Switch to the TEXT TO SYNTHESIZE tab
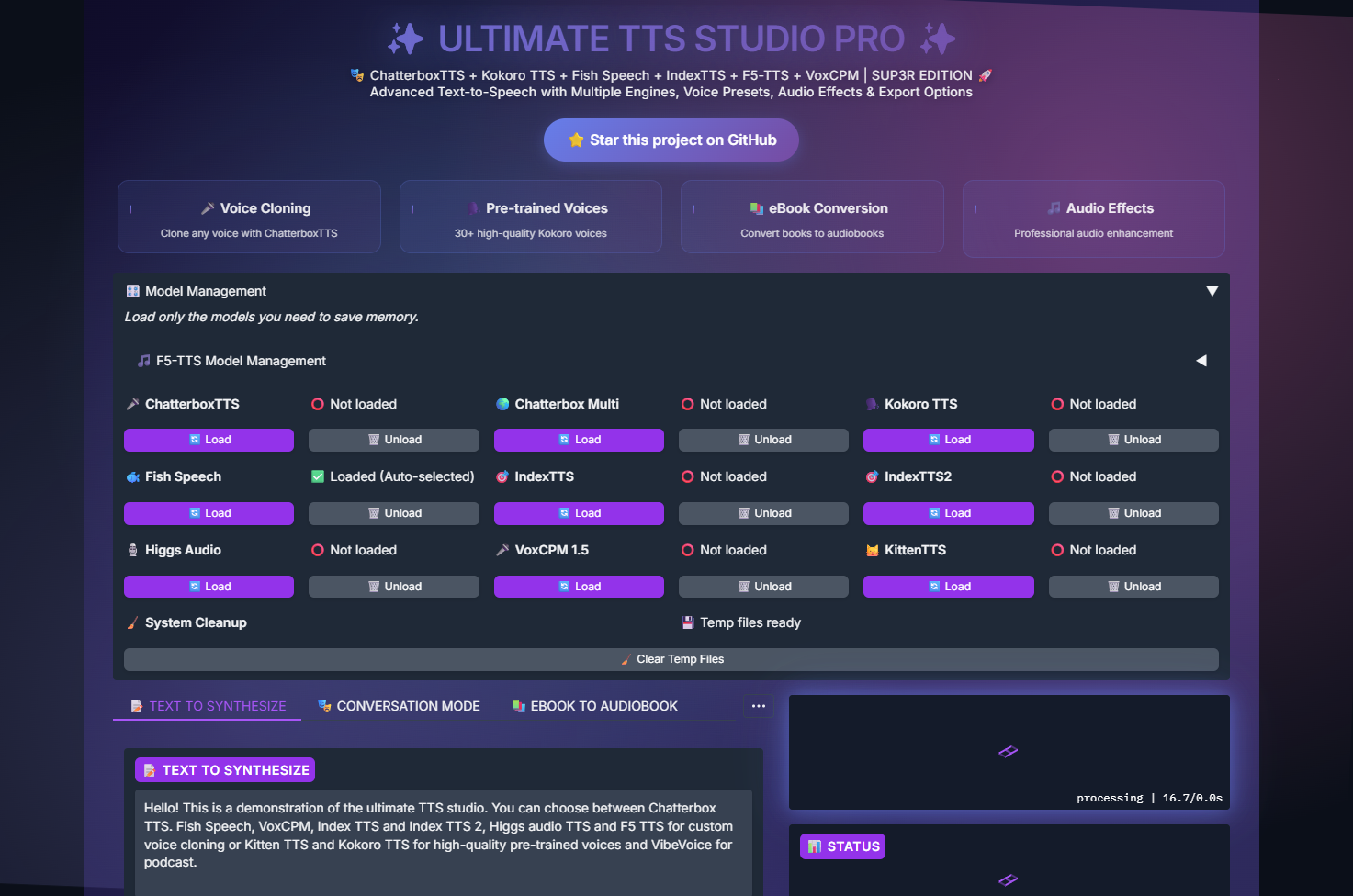 point(208,706)
